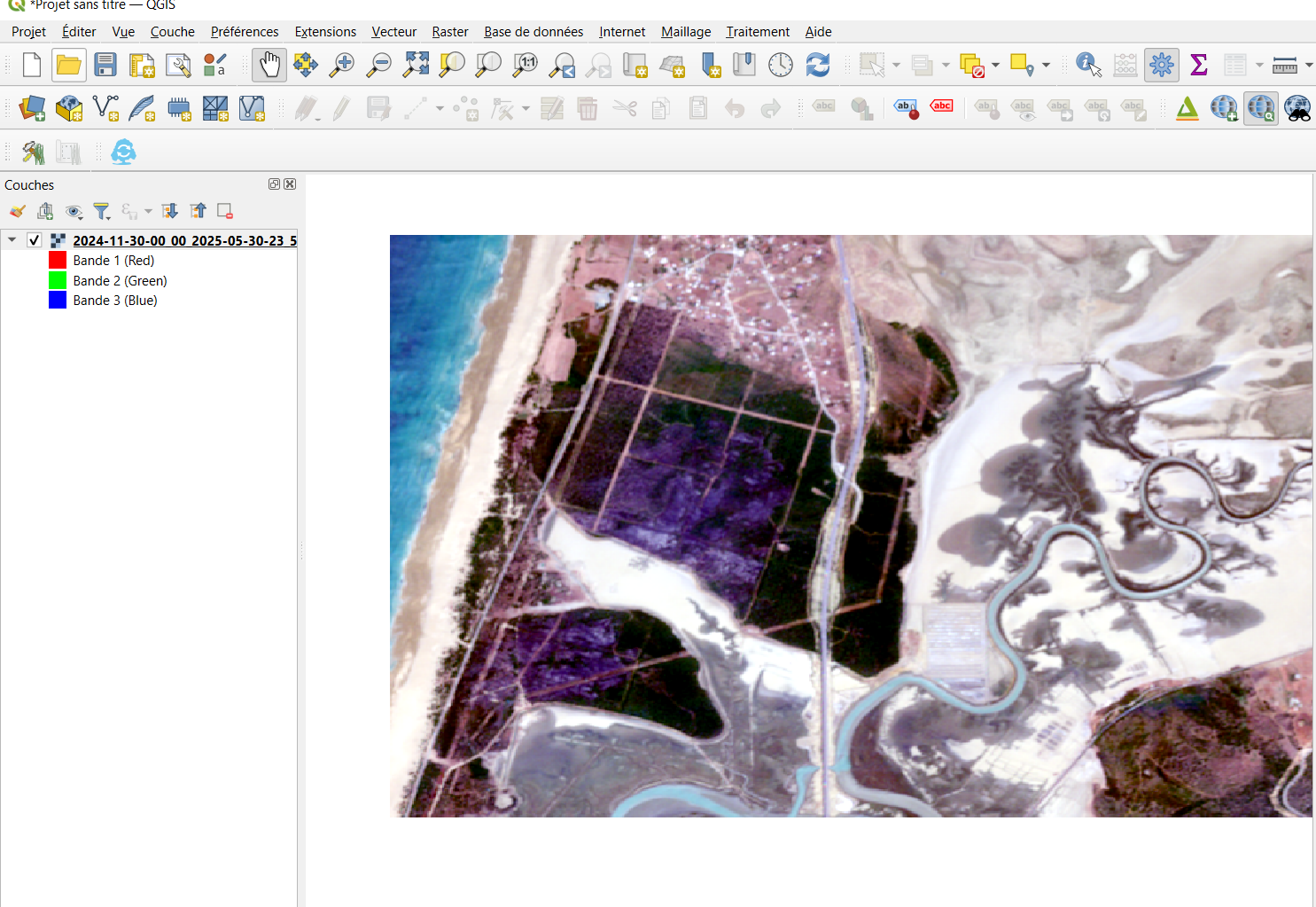Click the red Bande 1 color swatch
Screen dimensions: 1316x907
point(58,261)
